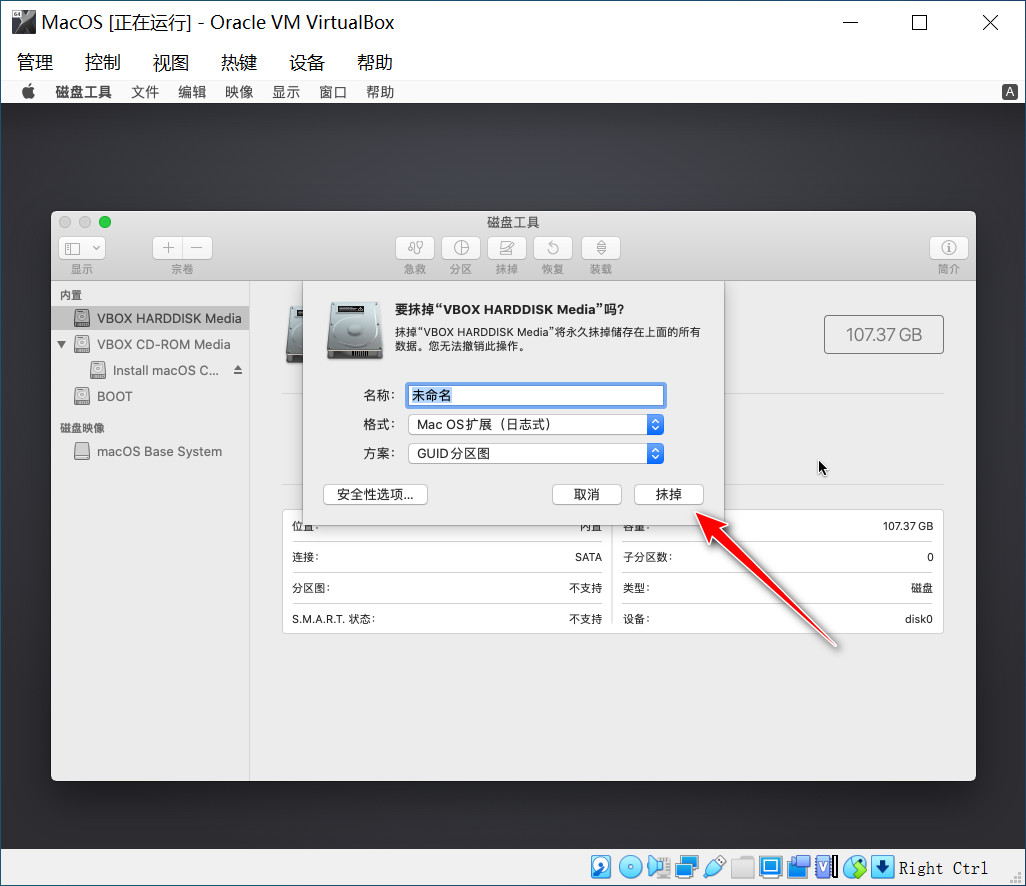Viewport: 1026px width, 886px height.
Task: Click the hard drive image in dialog
Action: pos(355,330)
